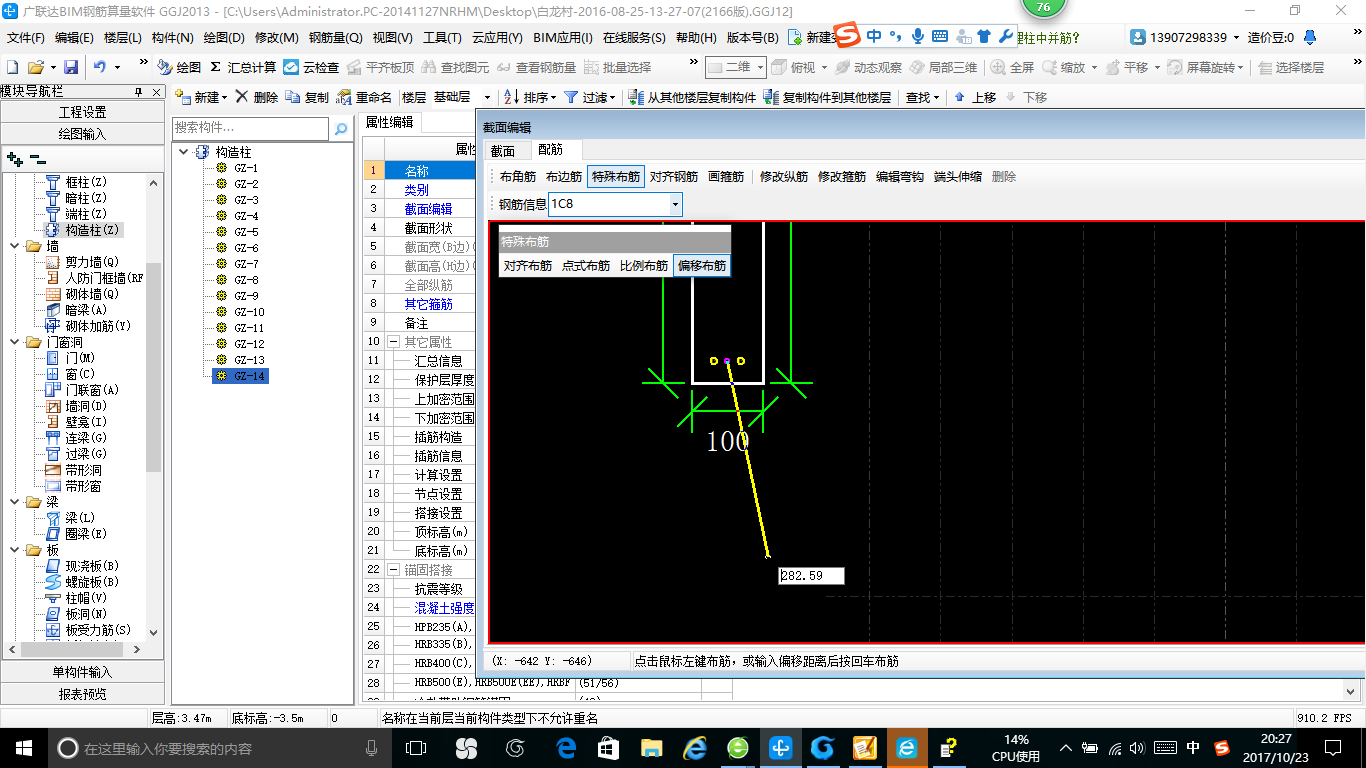Open the 二维 view mode dropdown

pyautogui.click(x=736, y=67)
